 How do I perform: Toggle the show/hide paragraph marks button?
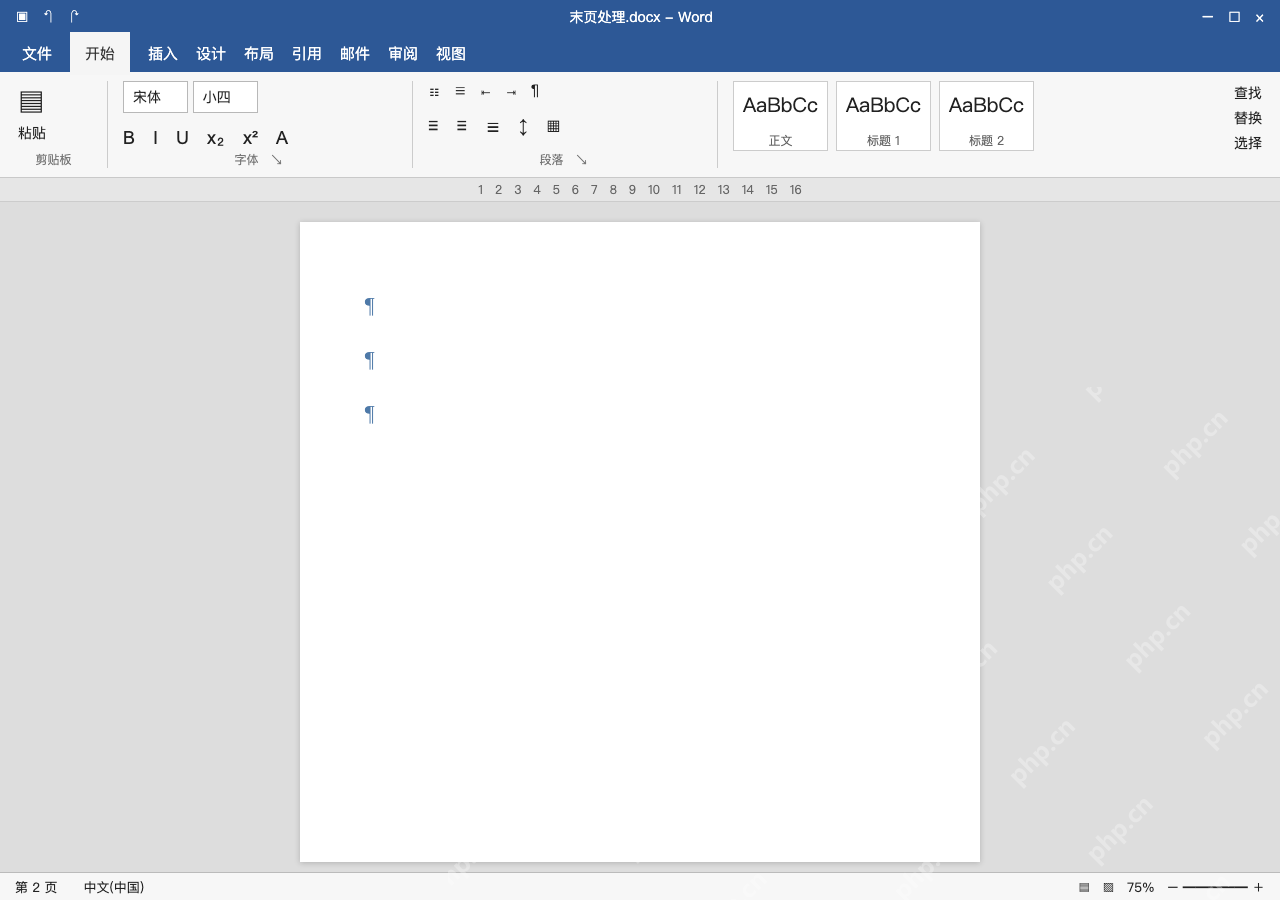pos(535,91)
